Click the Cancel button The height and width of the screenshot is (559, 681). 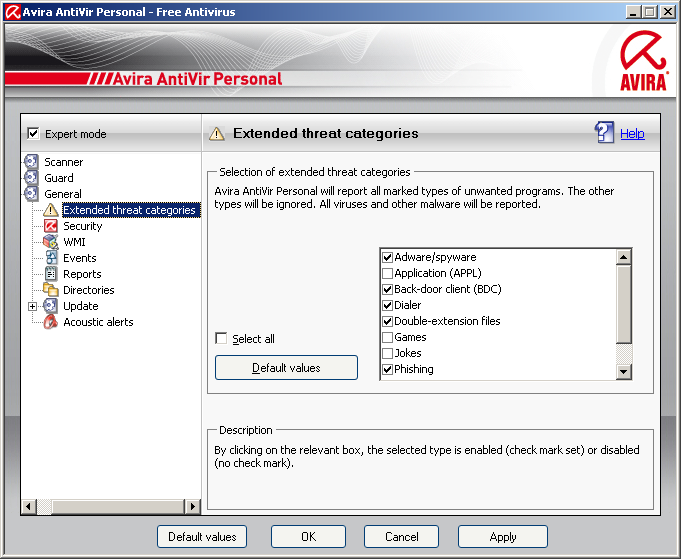(x=401, y=537)
